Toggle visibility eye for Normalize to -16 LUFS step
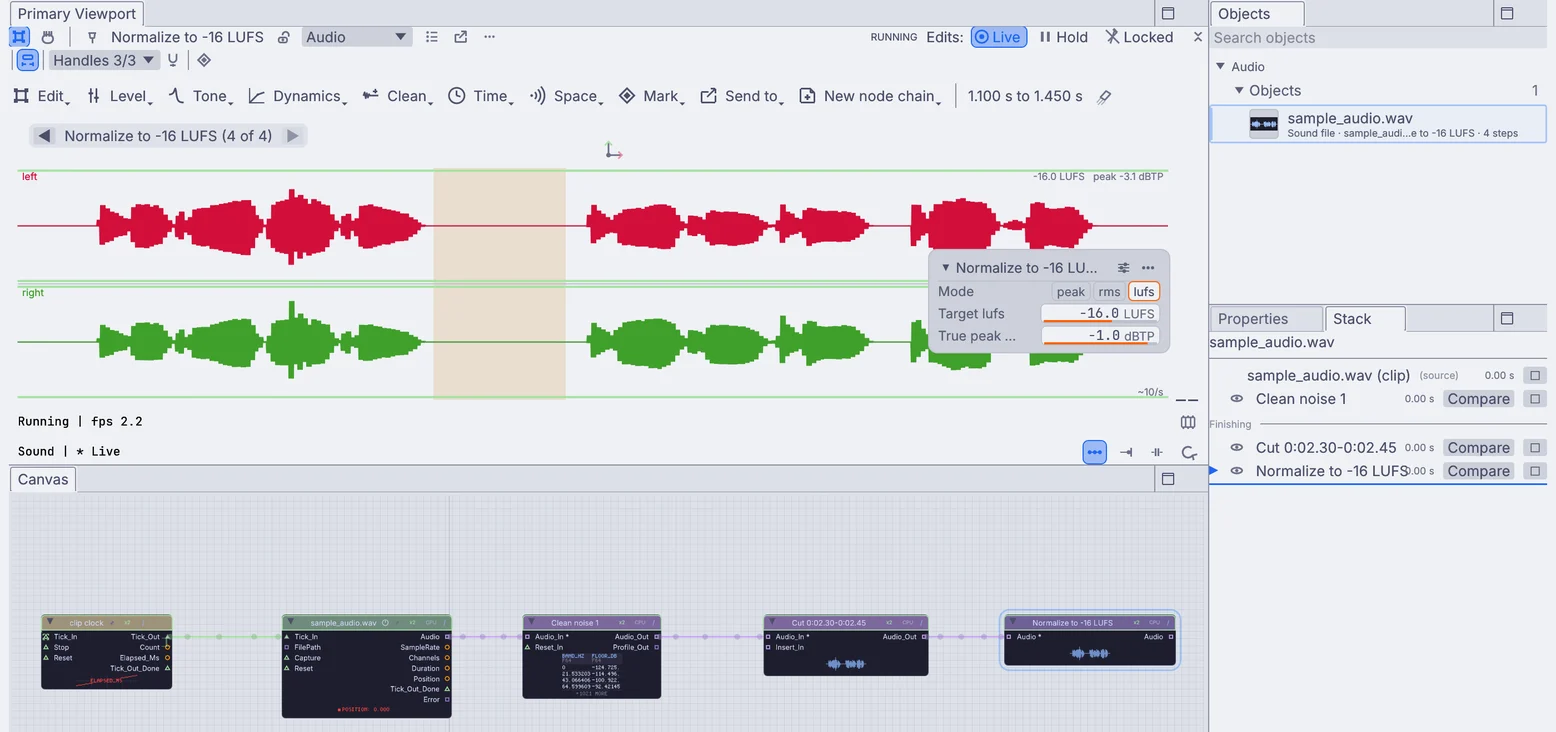 (1237, 471)
